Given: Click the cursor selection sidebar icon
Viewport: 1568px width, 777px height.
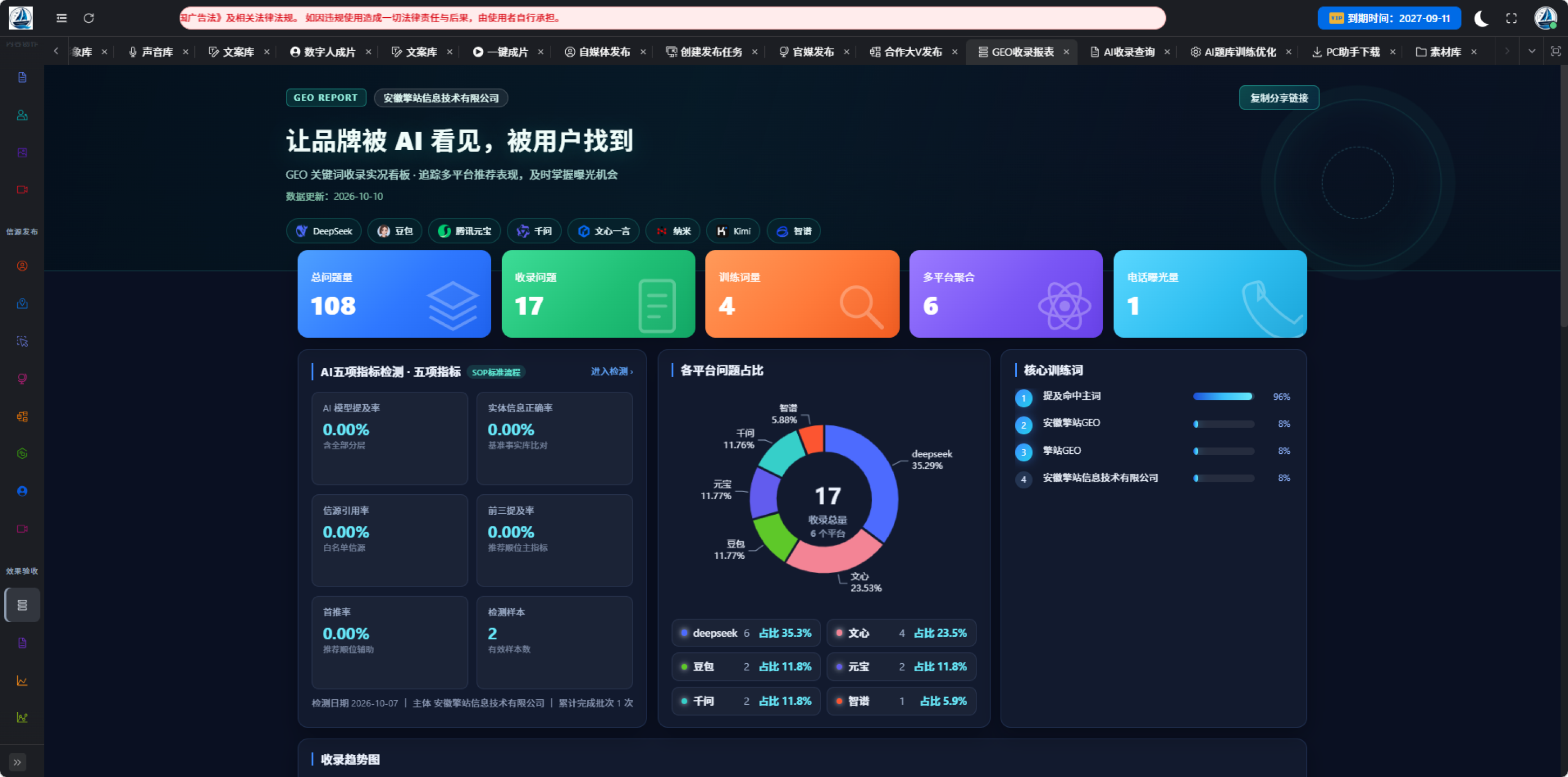Looking at the screenshot, I should (23, 342).
